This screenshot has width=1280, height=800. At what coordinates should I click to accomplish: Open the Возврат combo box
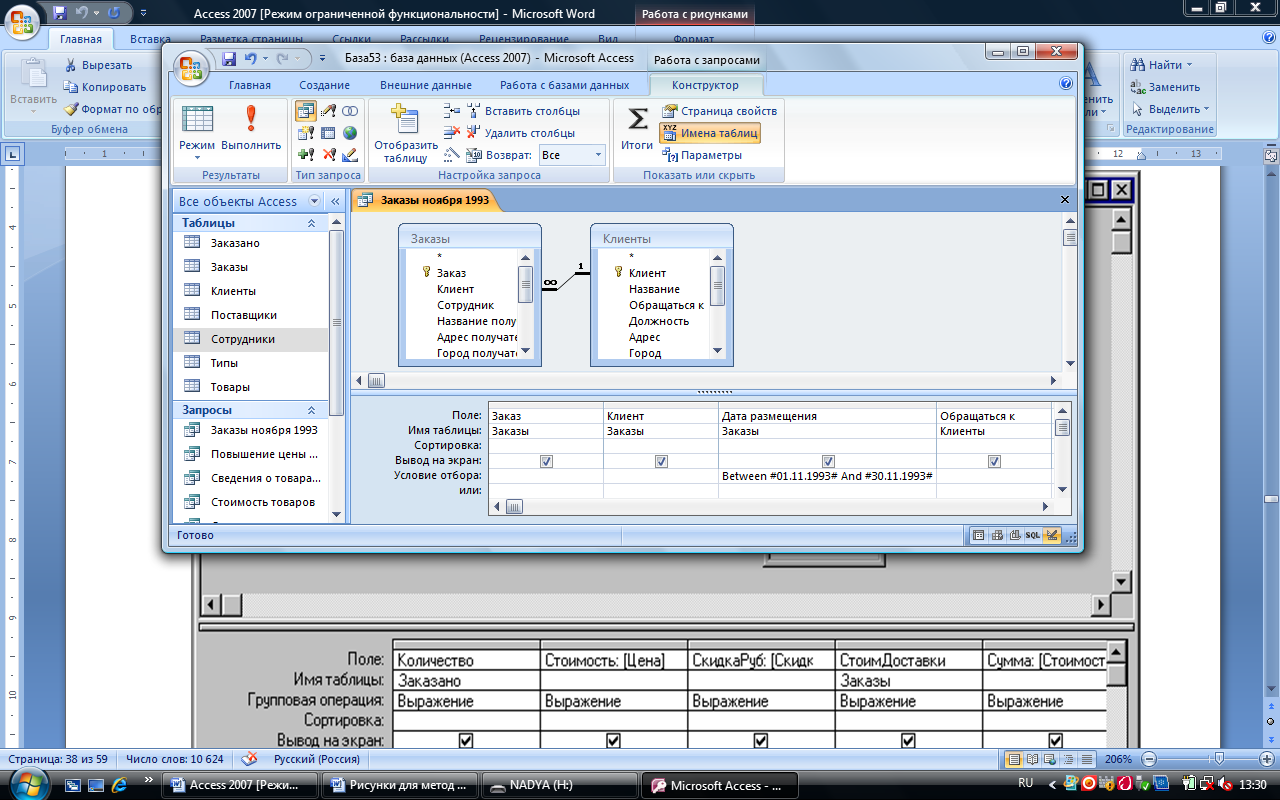(572, 155)
